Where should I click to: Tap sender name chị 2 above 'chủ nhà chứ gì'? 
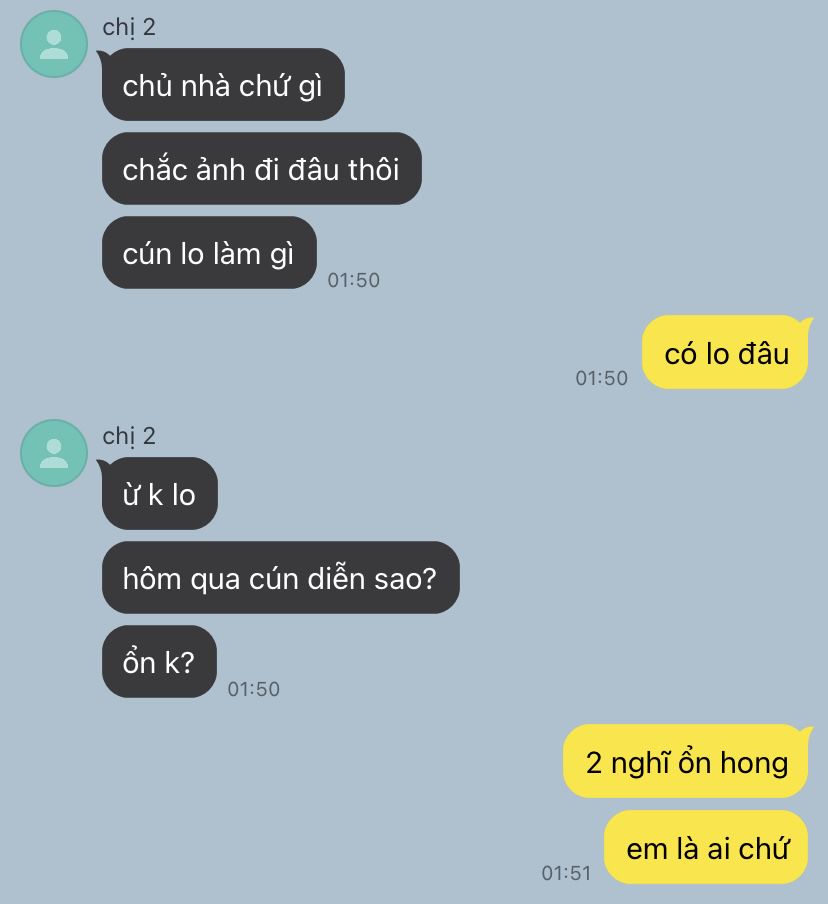129,28
